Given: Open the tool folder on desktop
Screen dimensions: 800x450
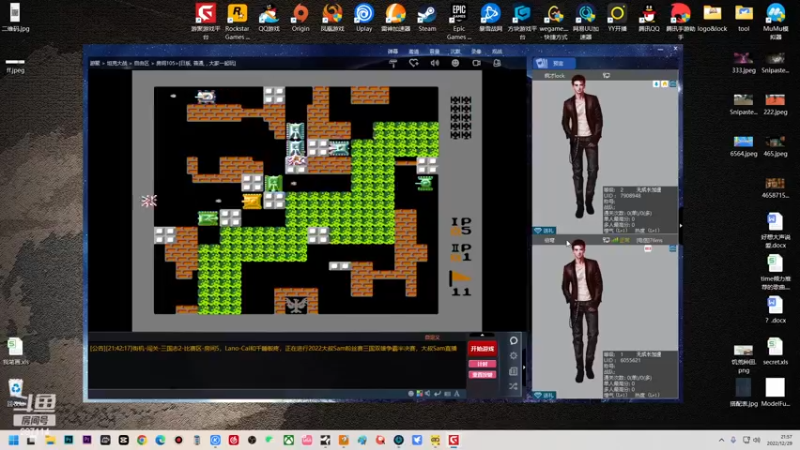Looking at the screenshot, I should tap(744, 19).
